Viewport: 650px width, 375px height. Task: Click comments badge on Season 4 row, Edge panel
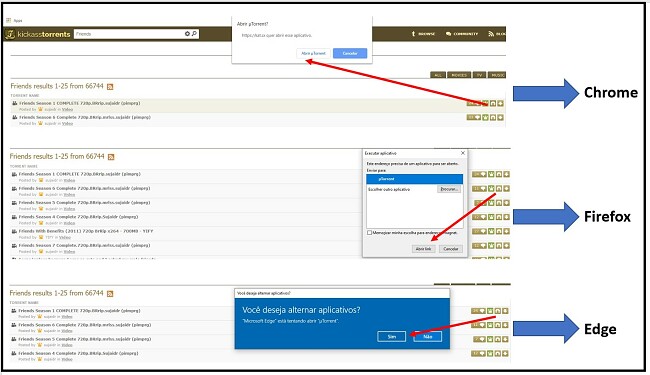tap(478, 353)
